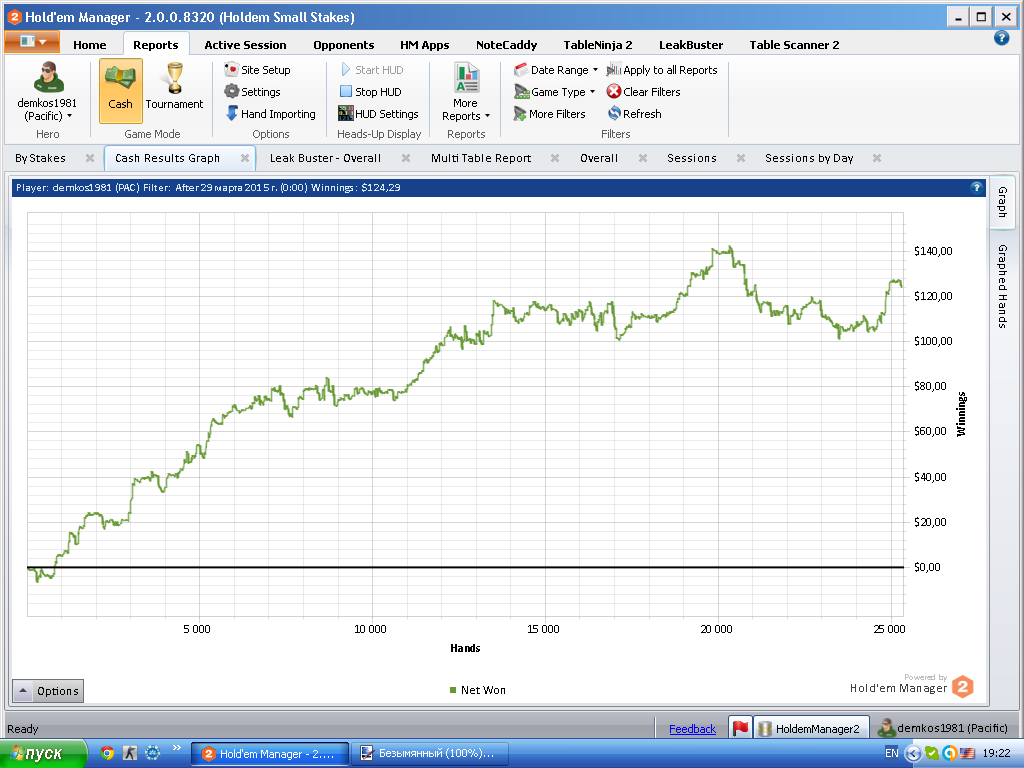Click the Stop HUD button
Viewport: 1024px width, 768px height.
(x=370, y=92)
